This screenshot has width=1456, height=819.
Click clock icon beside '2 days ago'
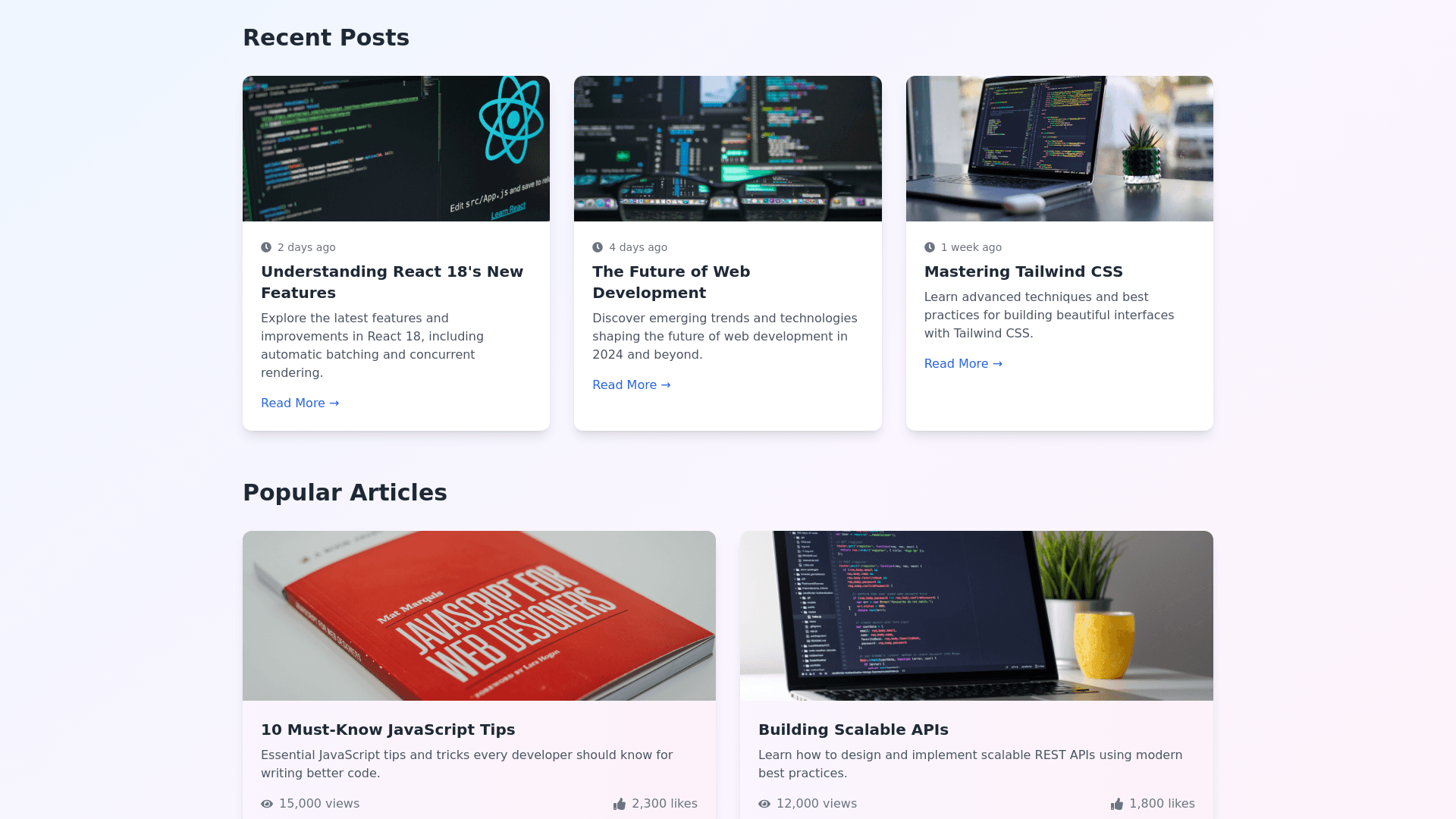pos(266,247)
